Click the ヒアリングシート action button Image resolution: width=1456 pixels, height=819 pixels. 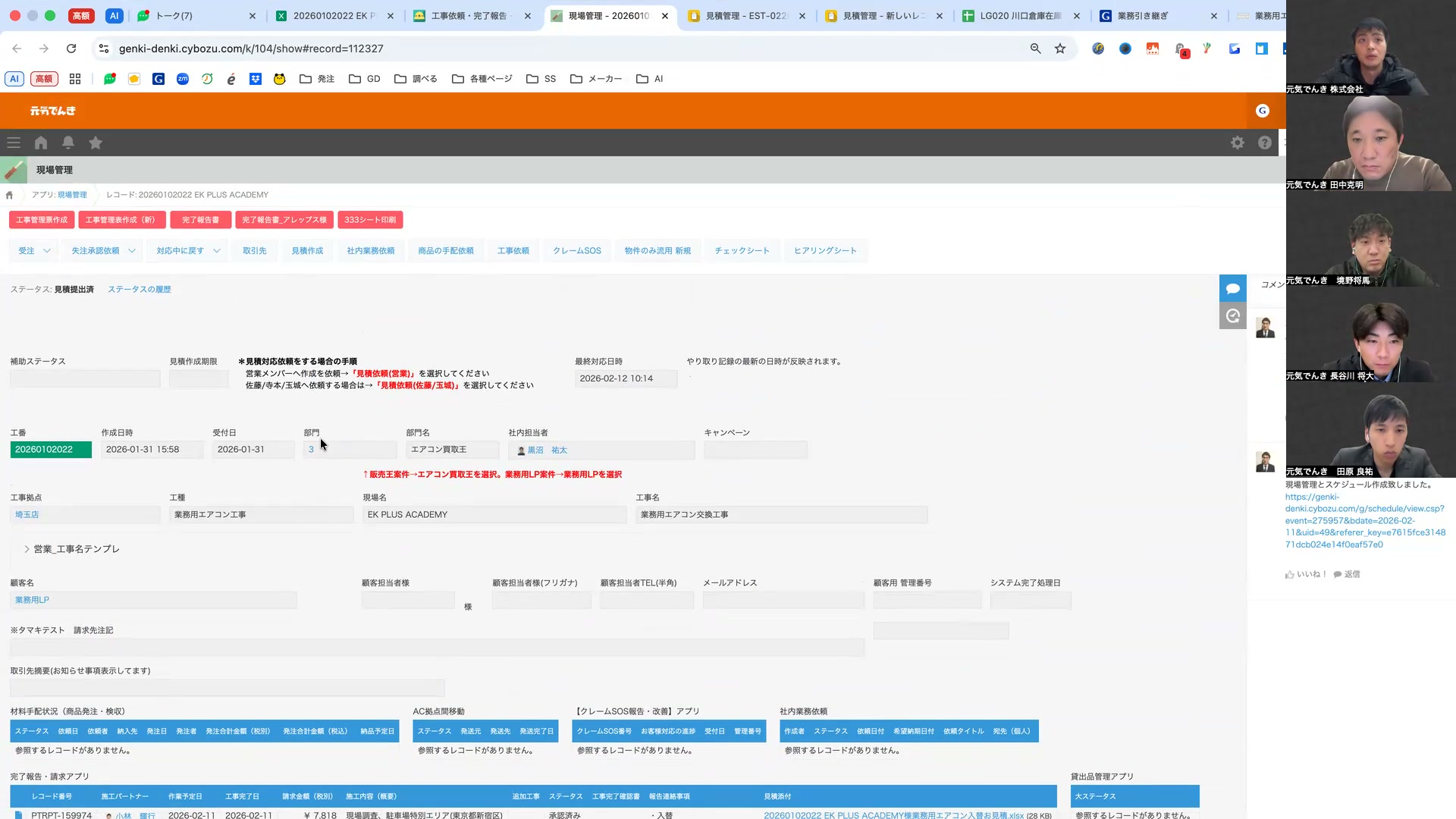click(x=826, y=251)
